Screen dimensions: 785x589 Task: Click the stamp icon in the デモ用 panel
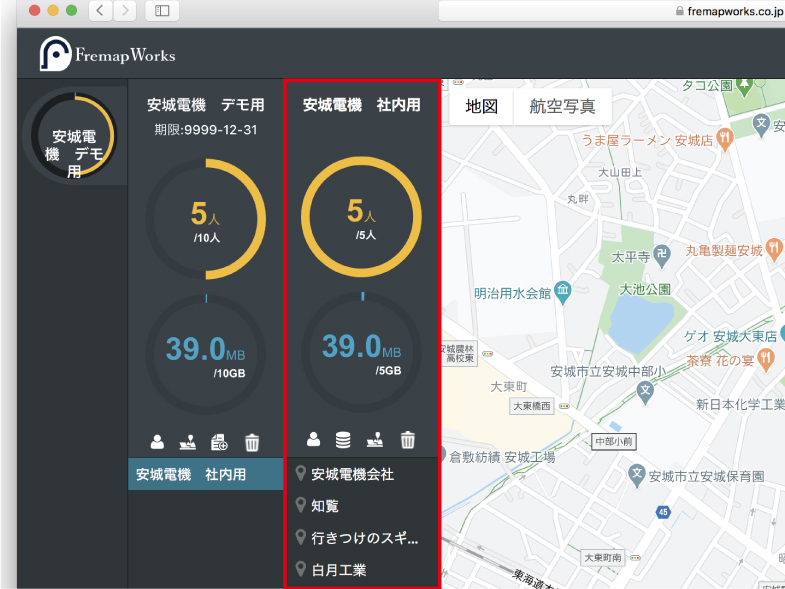tap(188, 441)
